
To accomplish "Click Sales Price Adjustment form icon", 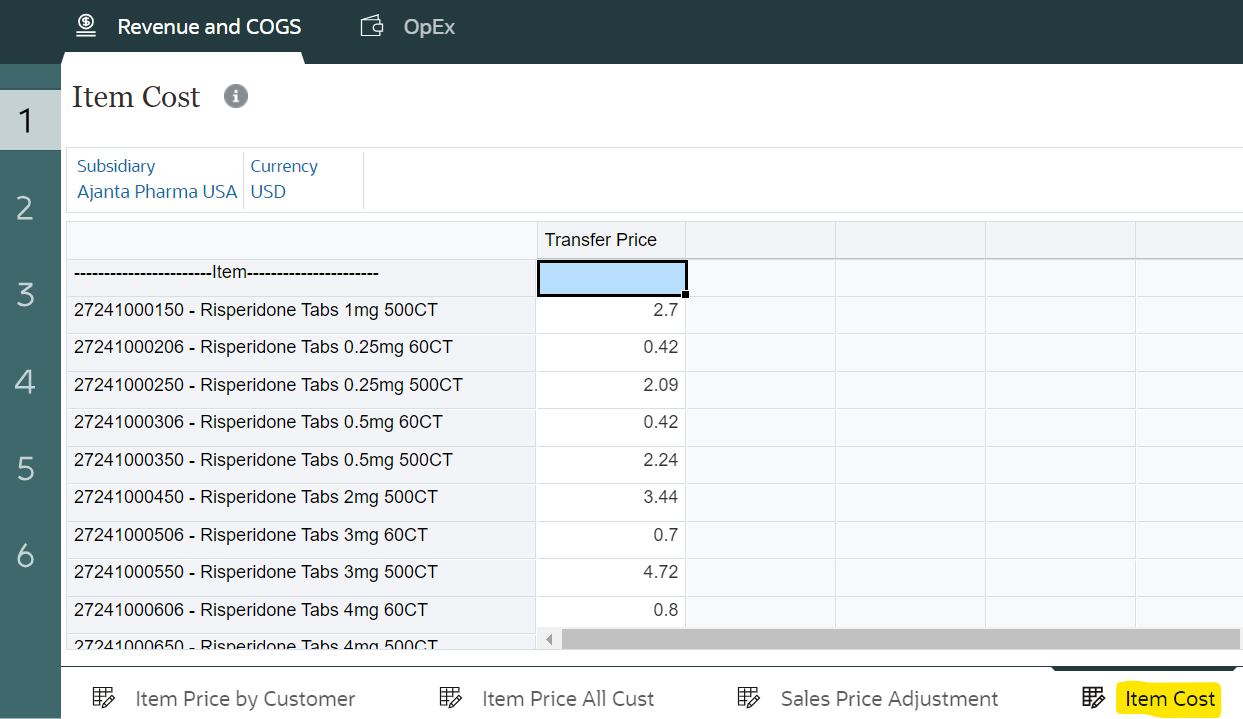I will click(x=749, y=698).
